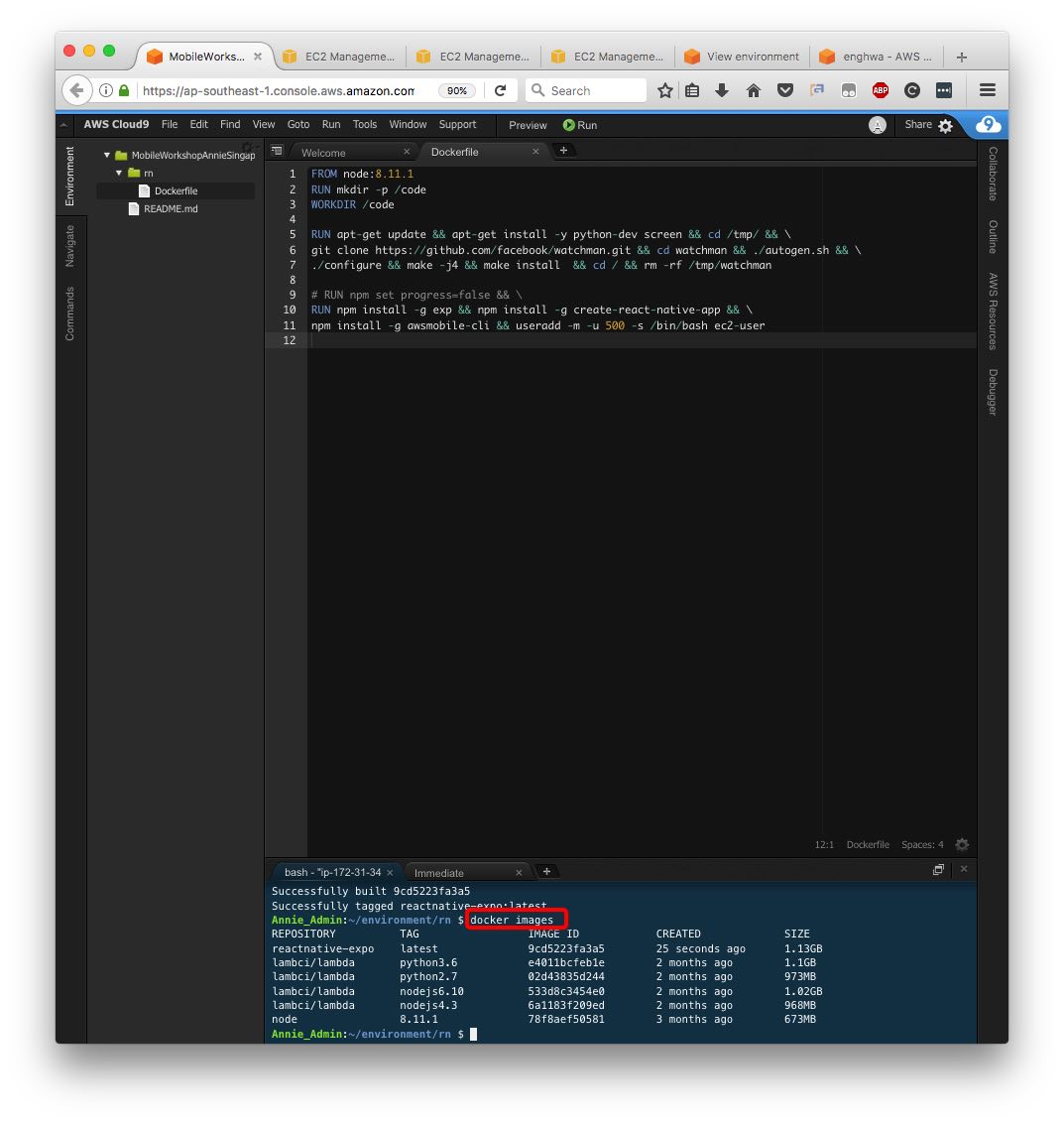
Task: Open the Navigate side panel
Action: coord(69,246)
